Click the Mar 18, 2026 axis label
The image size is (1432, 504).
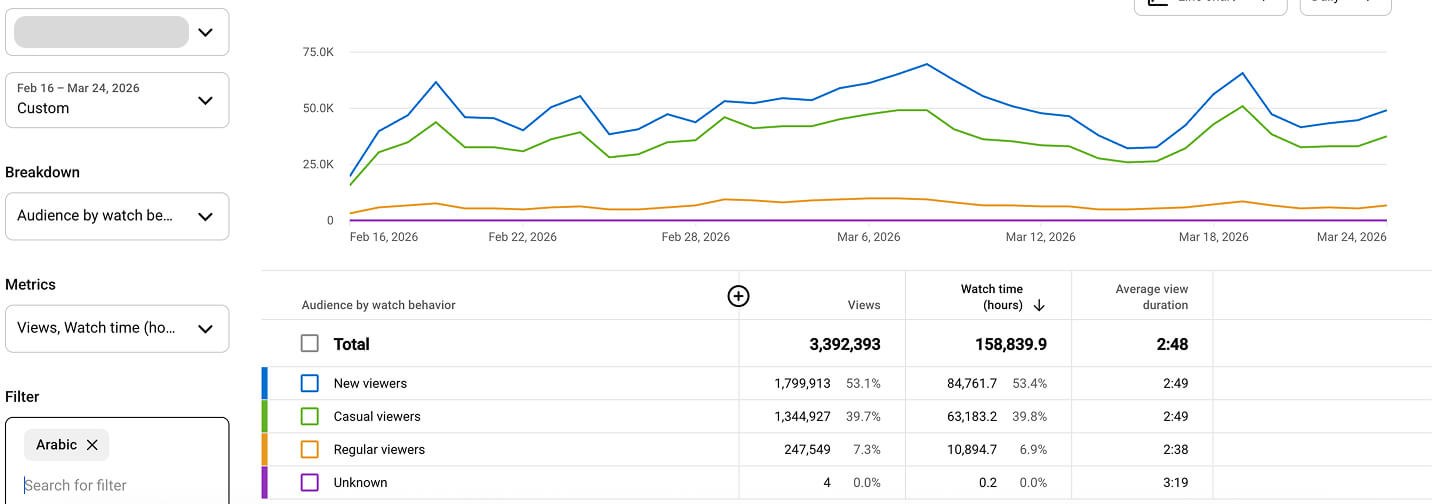(x=1213, y=237)
